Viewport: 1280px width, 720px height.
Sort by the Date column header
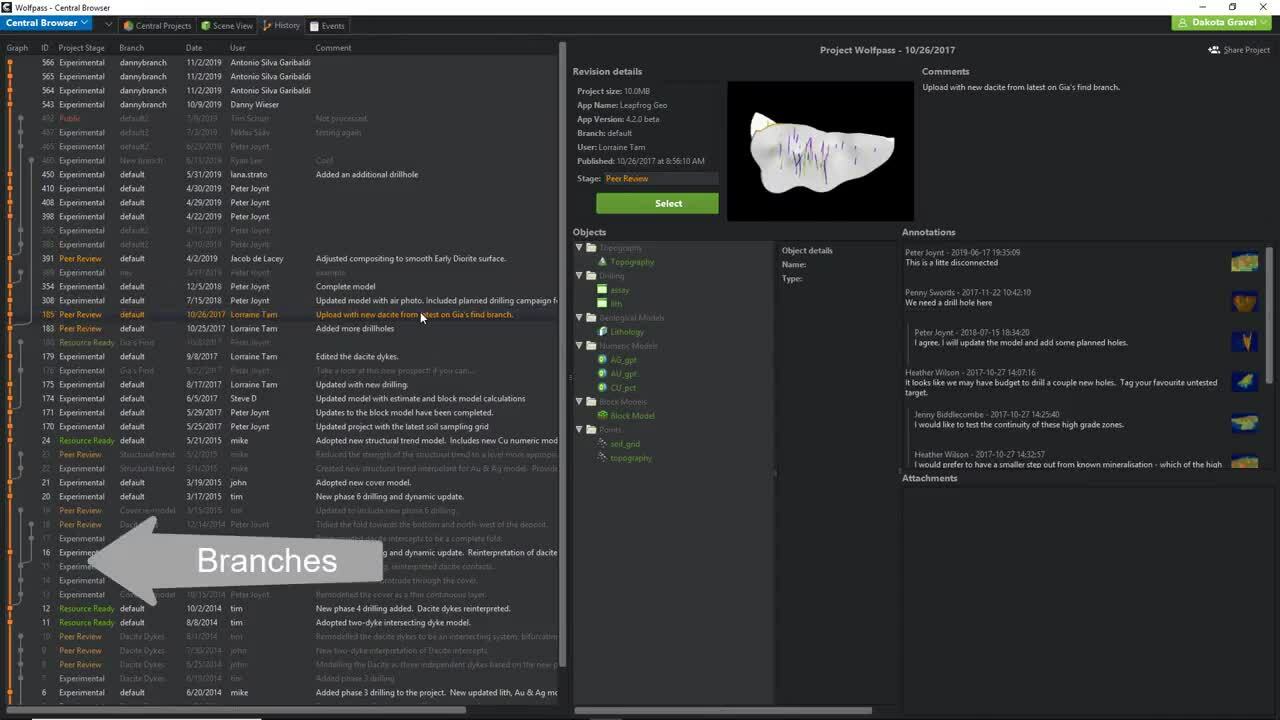194,48
